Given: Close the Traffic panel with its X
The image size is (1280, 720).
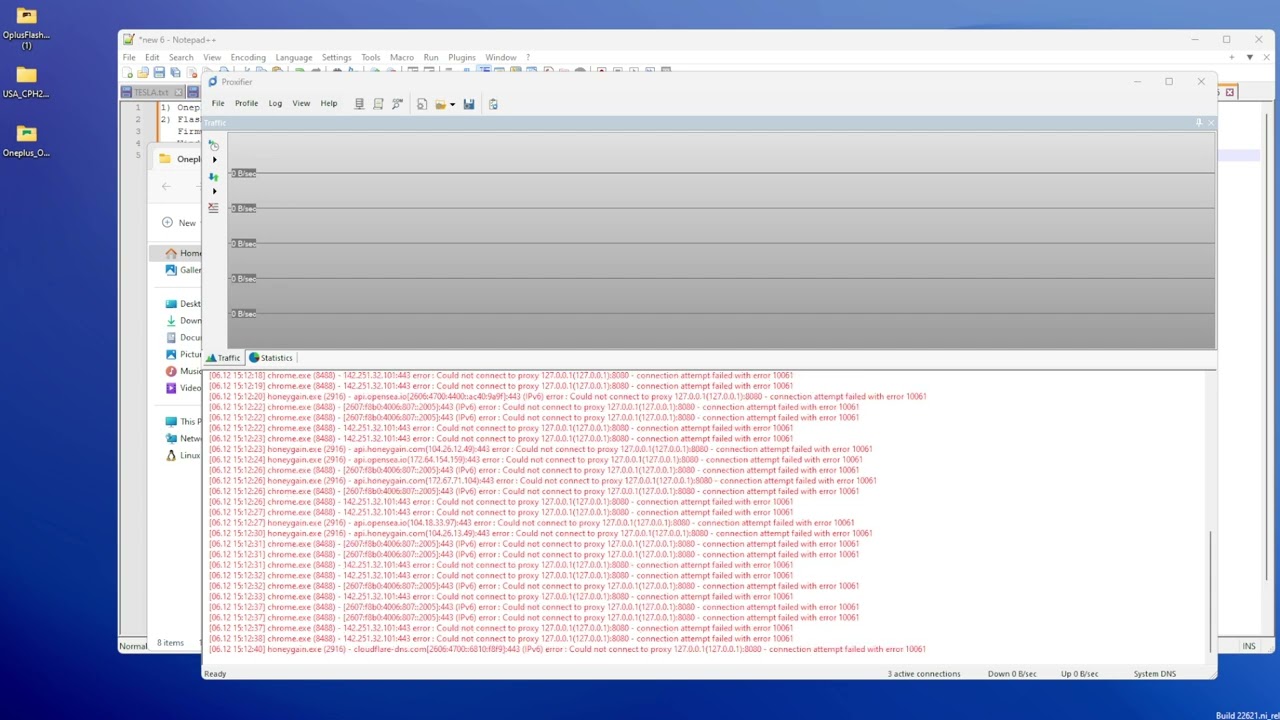Looking at the screenshot, I should [1210, 123].
